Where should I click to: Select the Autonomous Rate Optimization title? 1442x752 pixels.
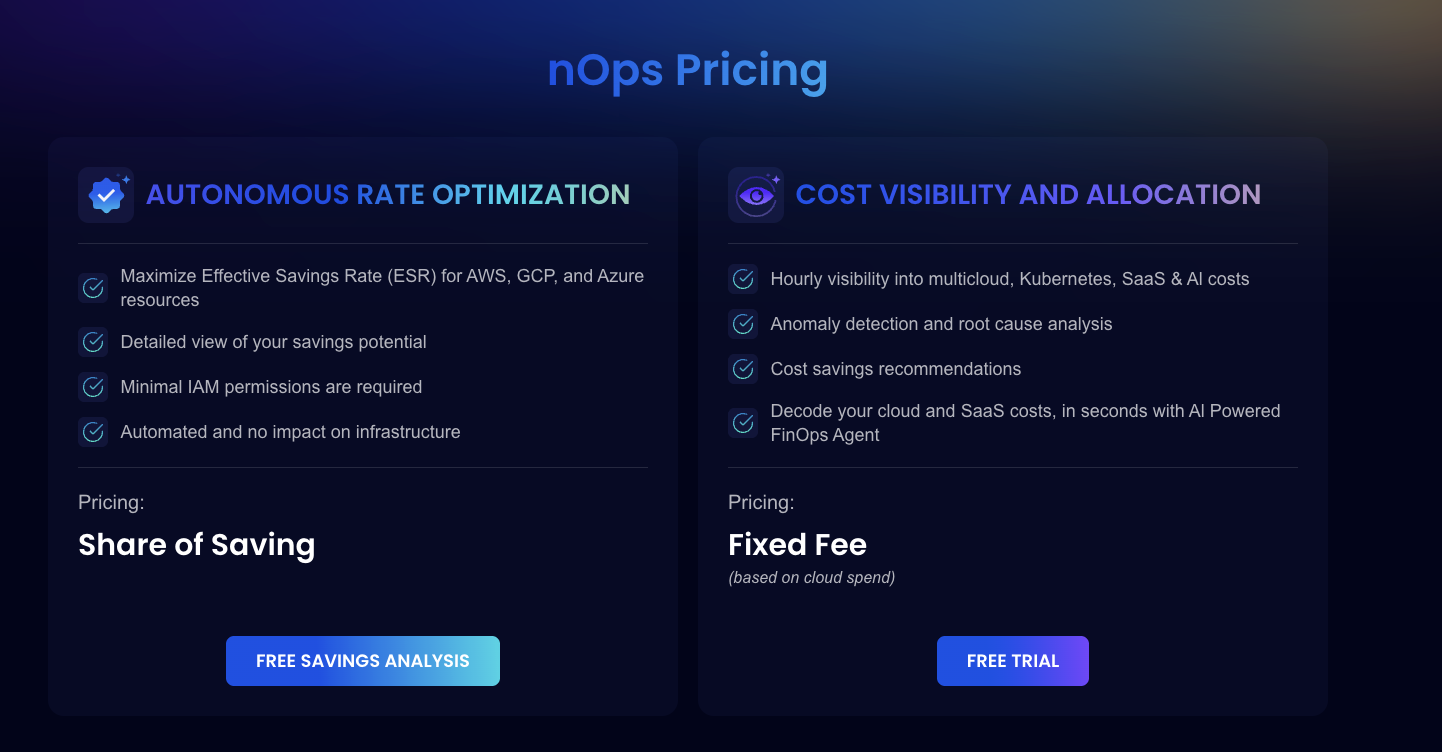(388, 194)
